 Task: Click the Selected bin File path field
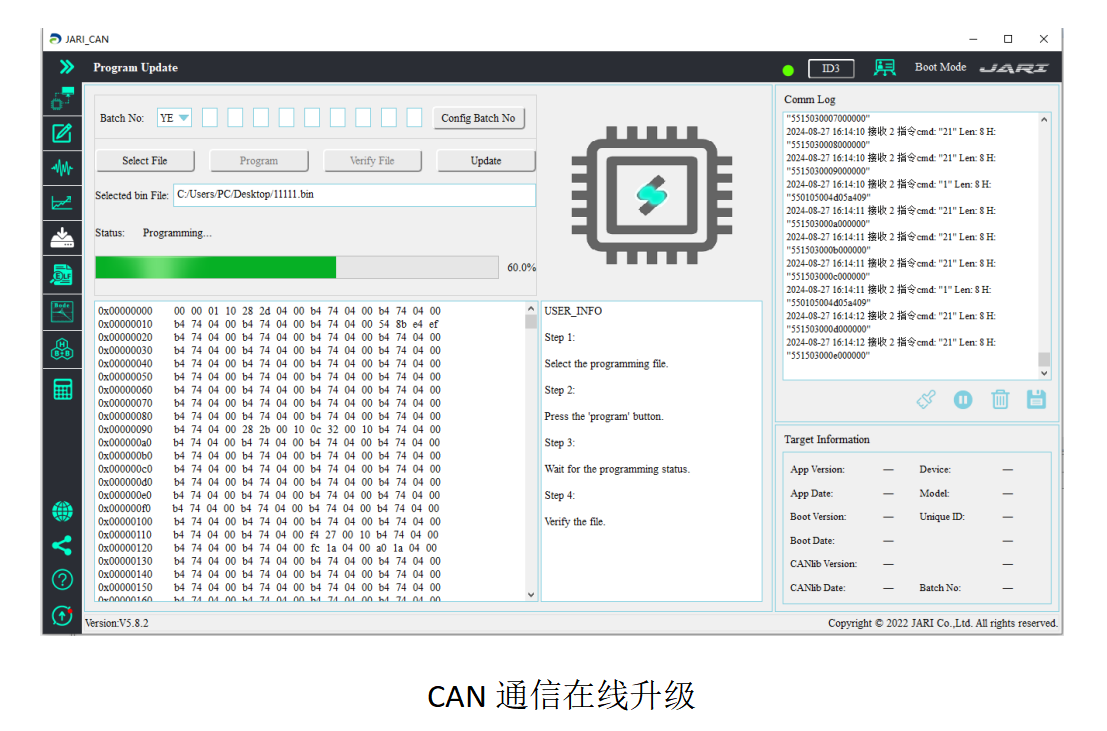pos(354,195)
